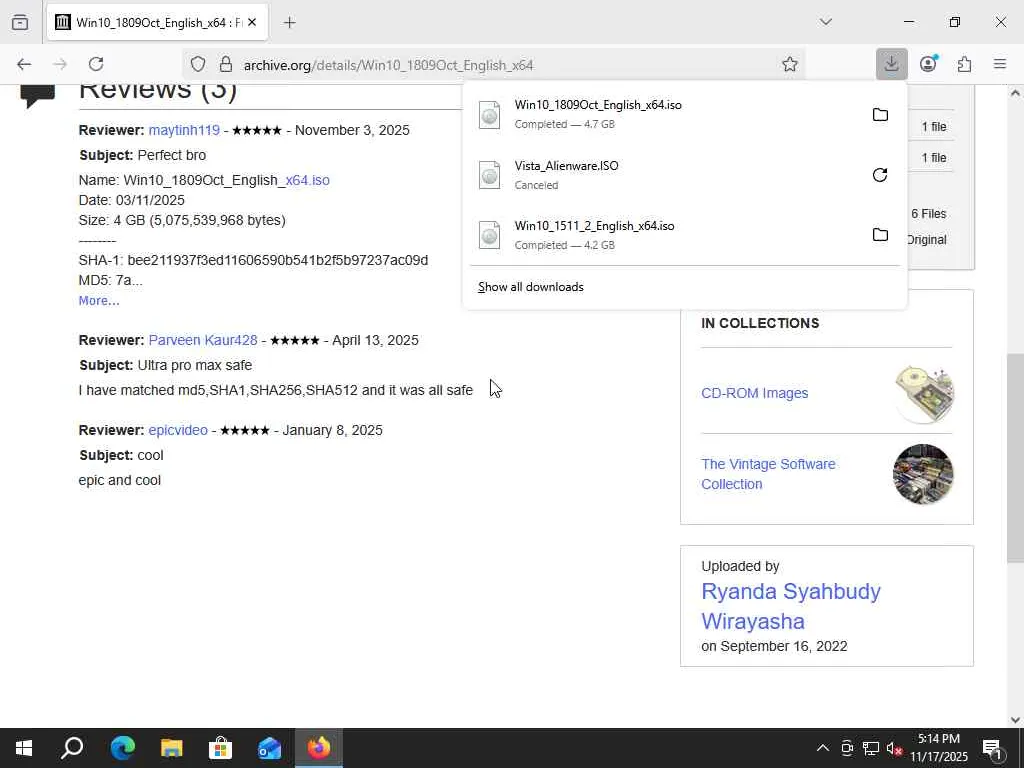The width and height of the screenshot is (1024, 768).
Task: Go forward with the forward arrow
Action: [x=60, y=64]
